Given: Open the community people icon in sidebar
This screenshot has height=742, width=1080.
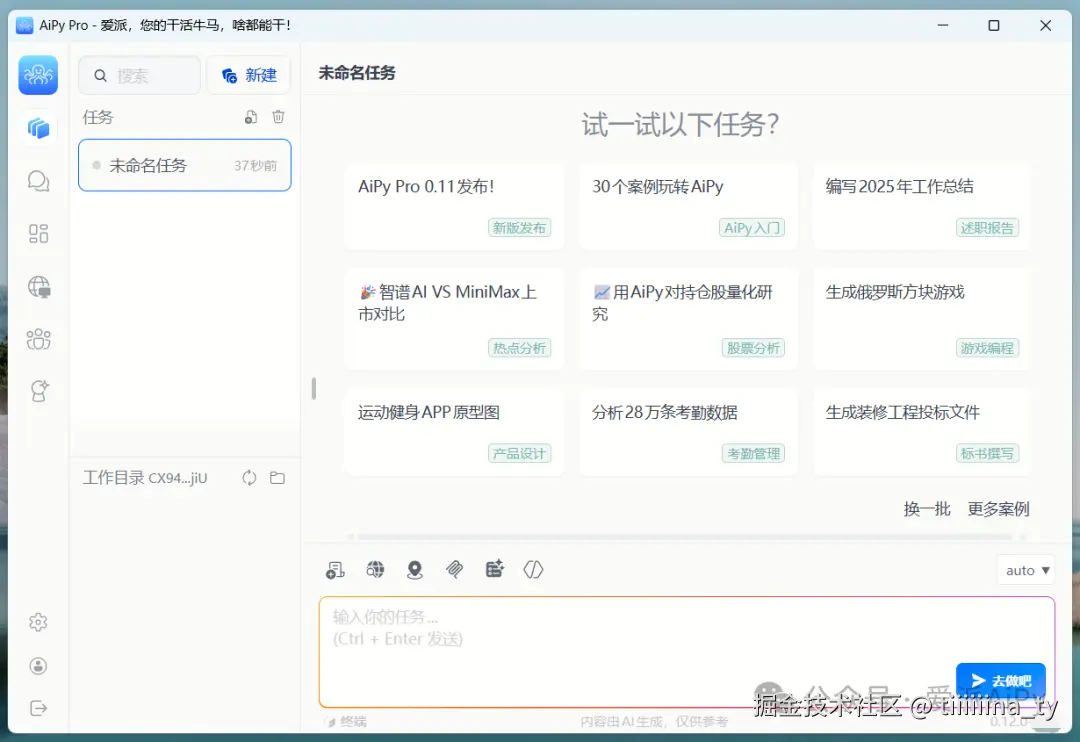Looking at the screenshot, I should tap(39, 339).
